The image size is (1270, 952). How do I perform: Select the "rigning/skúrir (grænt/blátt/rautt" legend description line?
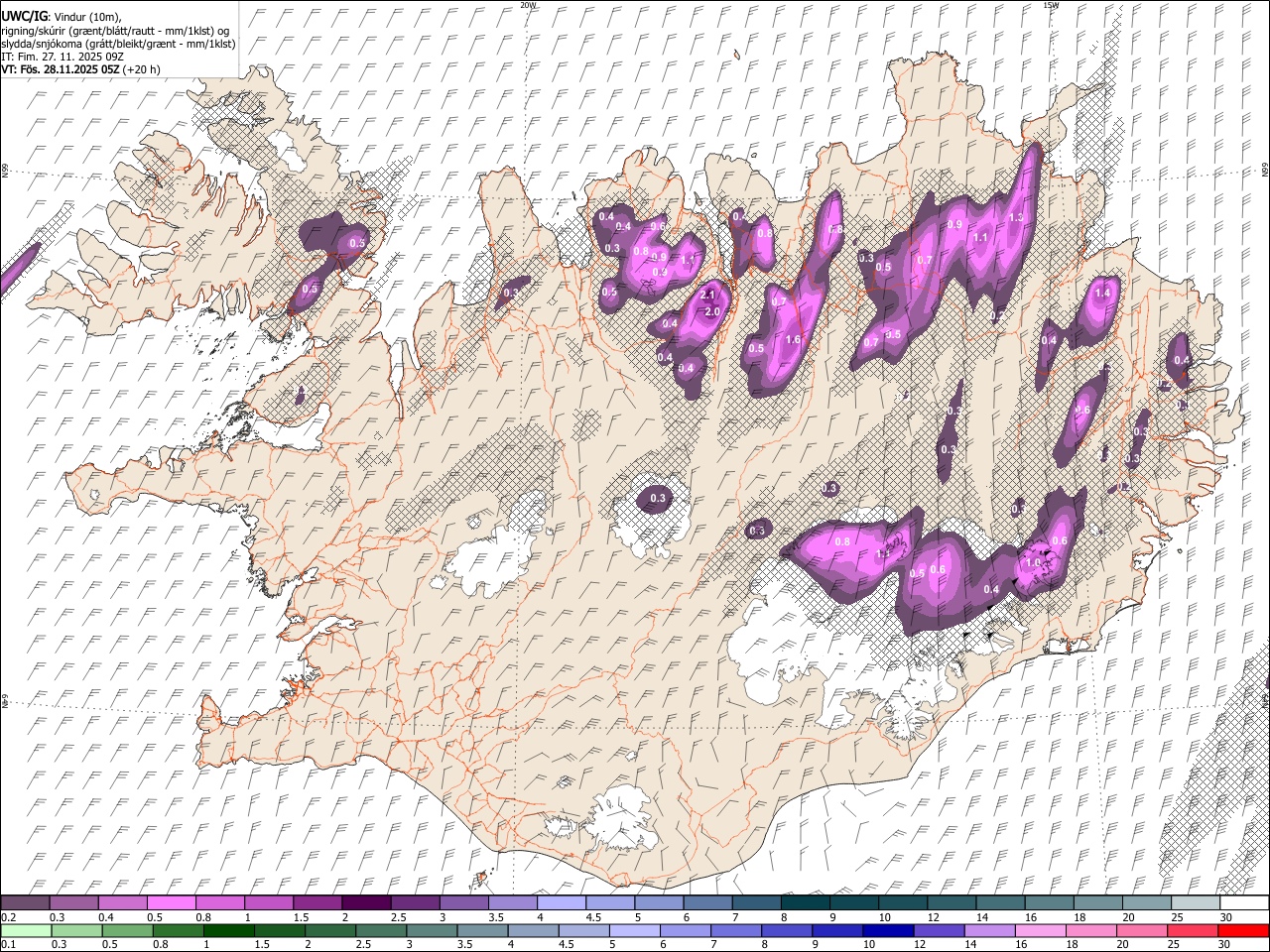click(x=116, y=31)
